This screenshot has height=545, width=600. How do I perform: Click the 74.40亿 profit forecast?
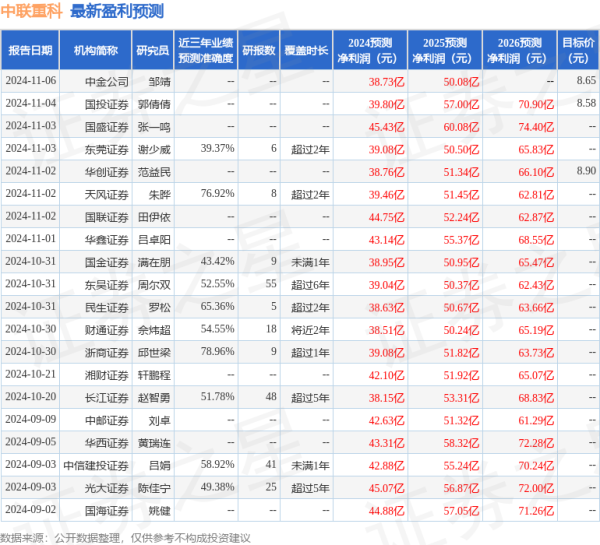click(x=536, y=127)
